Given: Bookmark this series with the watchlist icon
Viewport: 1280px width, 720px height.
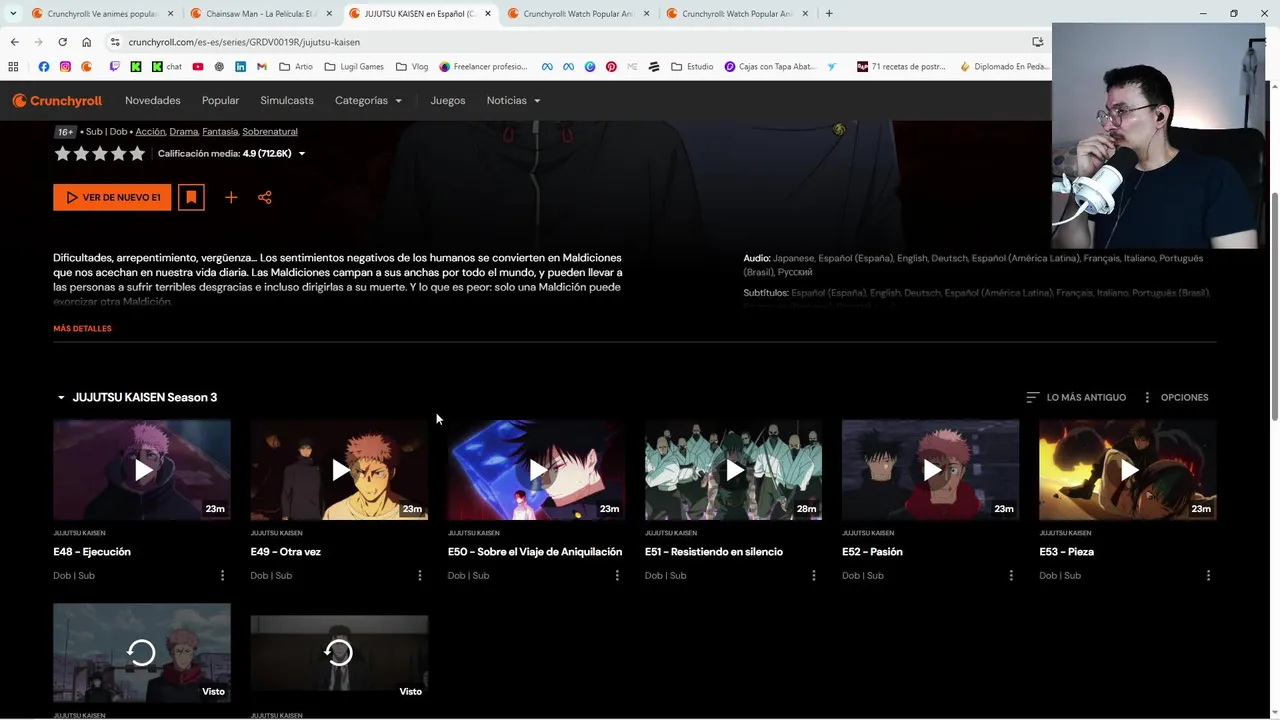Looking at the screenshot, I should [191, 197].
